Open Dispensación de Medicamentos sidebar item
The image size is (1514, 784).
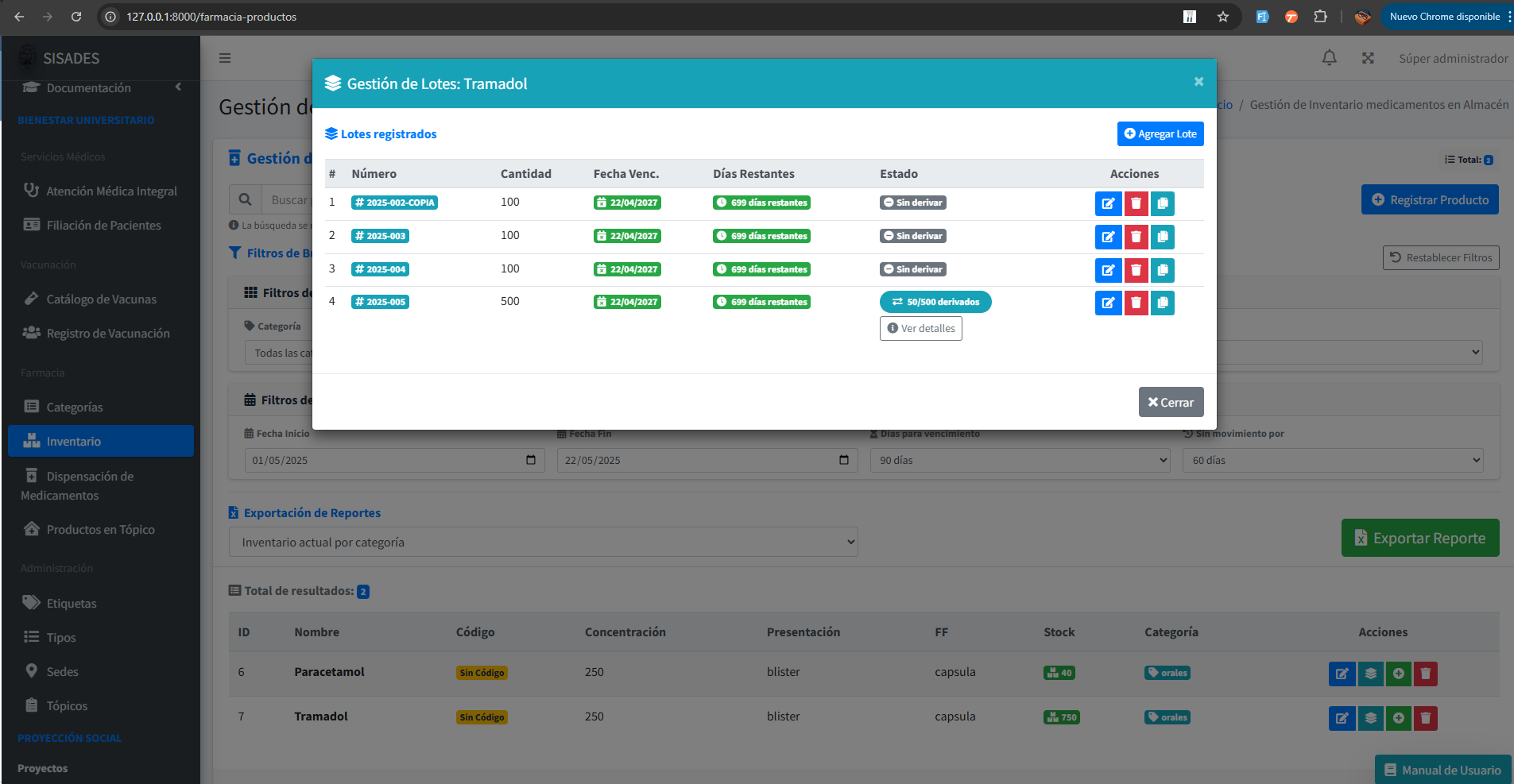point(101,485)
